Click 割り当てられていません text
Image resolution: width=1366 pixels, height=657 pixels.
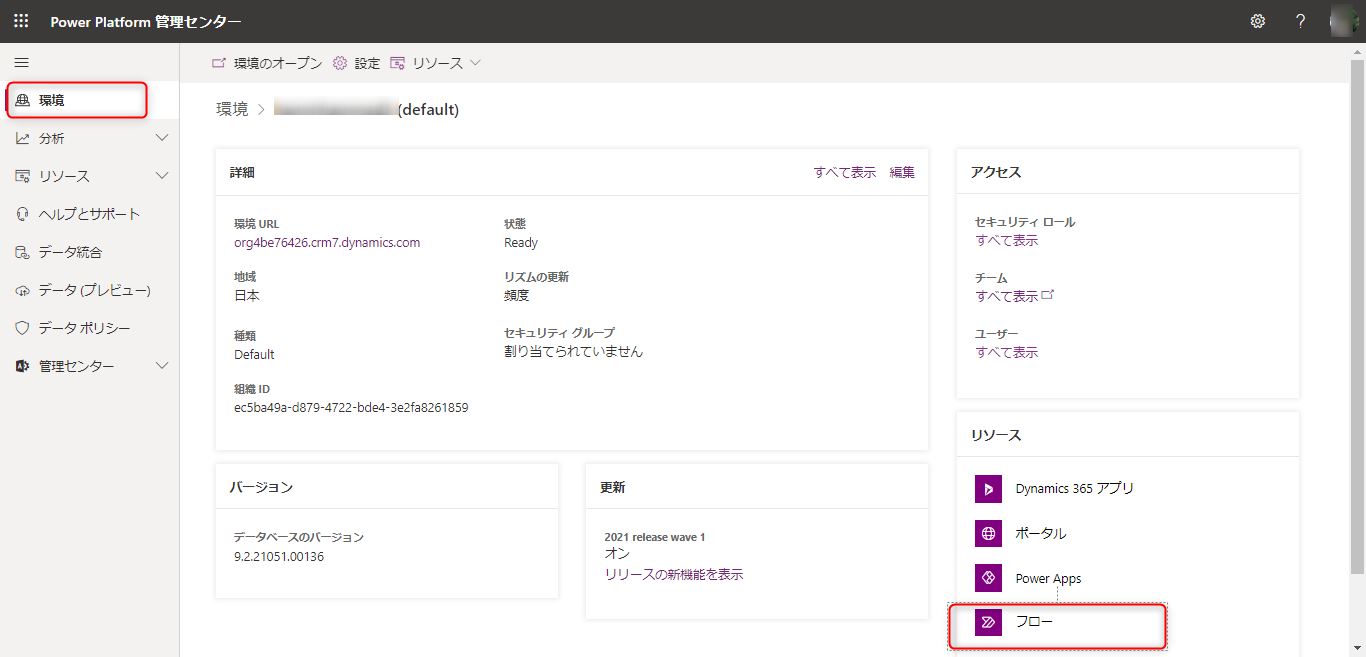pos(574,352)
